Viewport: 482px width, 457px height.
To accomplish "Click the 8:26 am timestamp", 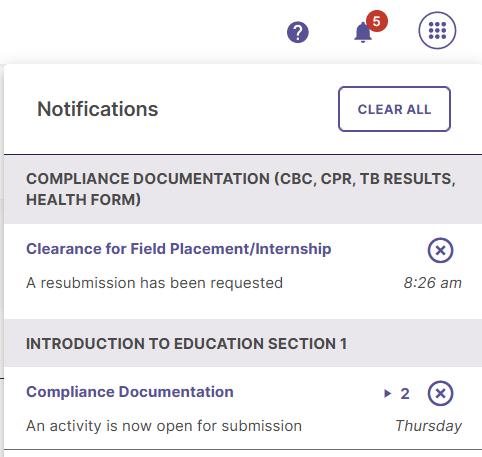I will click(x=432, y=283).
